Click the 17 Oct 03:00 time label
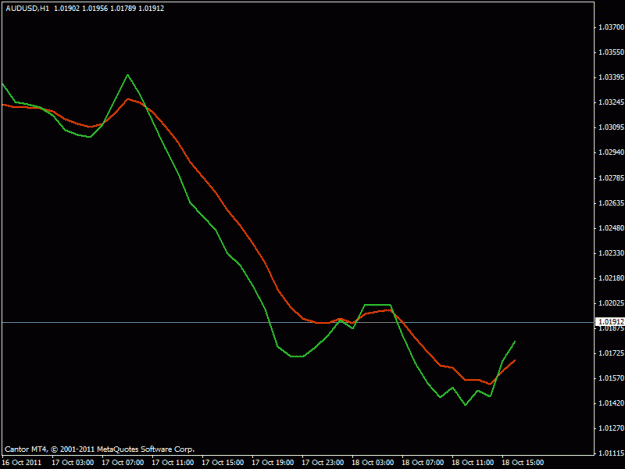625x469 pixels. click(x=73, y=463)
